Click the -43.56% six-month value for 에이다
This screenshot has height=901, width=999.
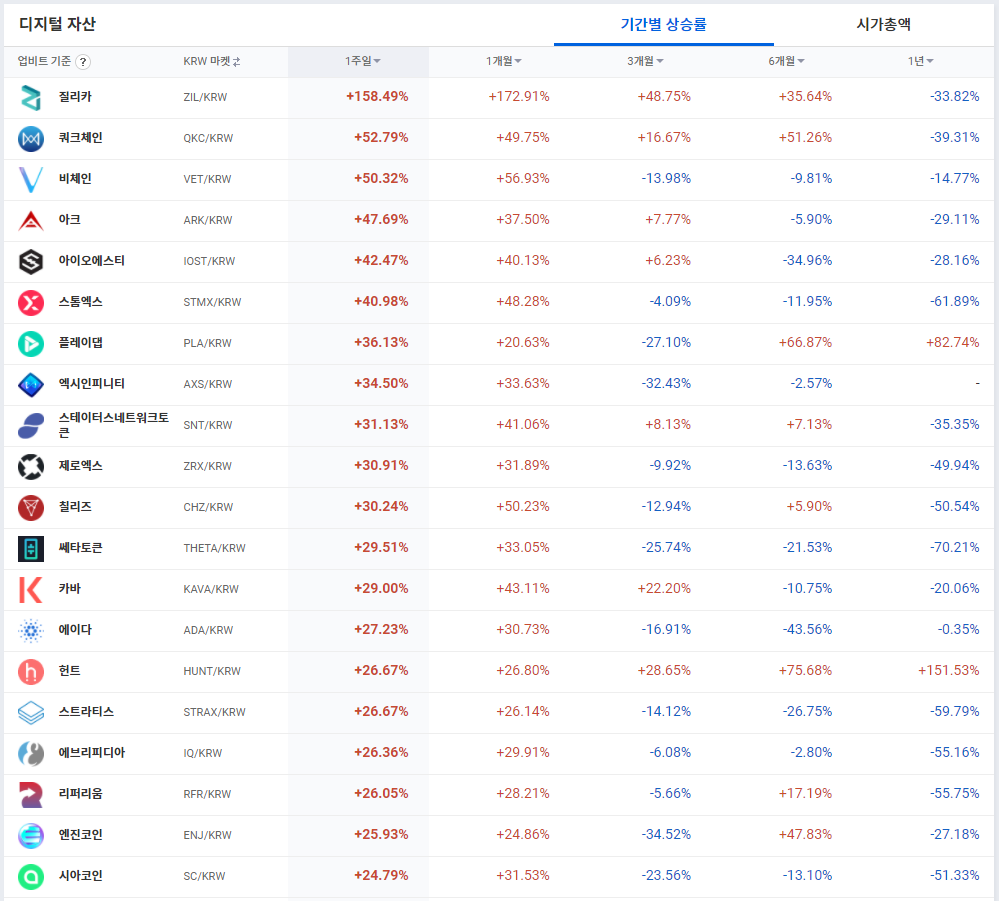(807, 630)
